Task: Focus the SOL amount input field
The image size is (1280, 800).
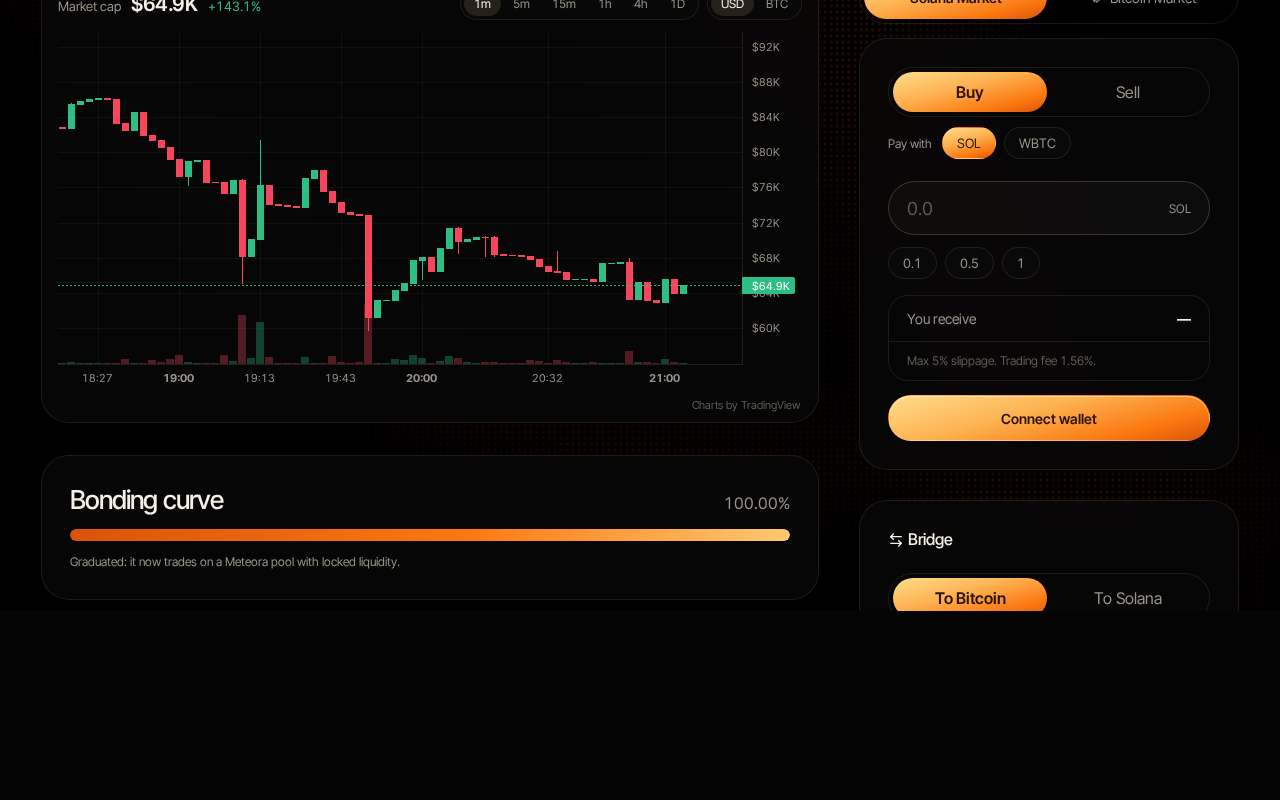Action: click(x=1049, y=208)
